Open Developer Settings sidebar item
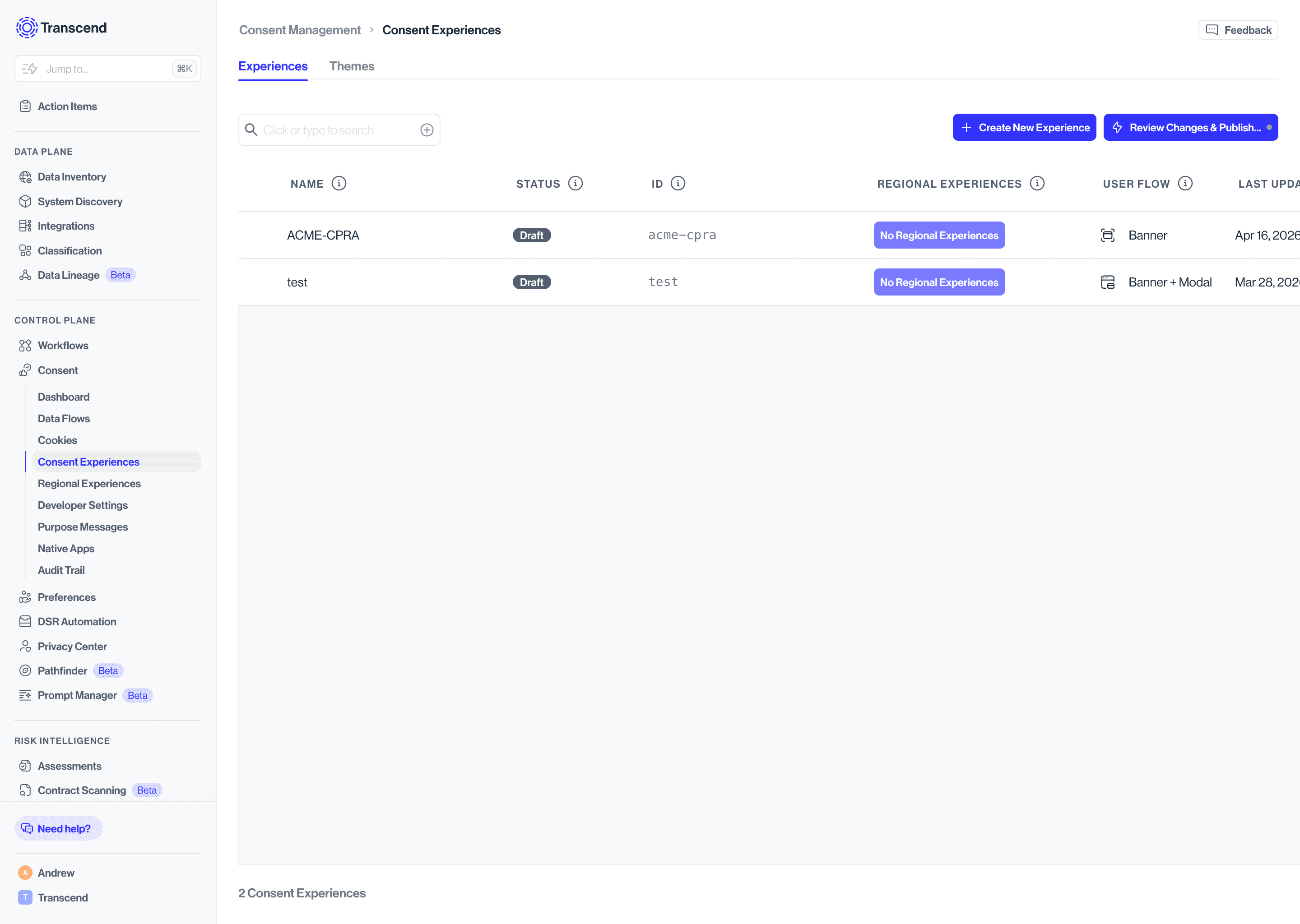This screenshot has height=924, width=1300. point(83,505)
